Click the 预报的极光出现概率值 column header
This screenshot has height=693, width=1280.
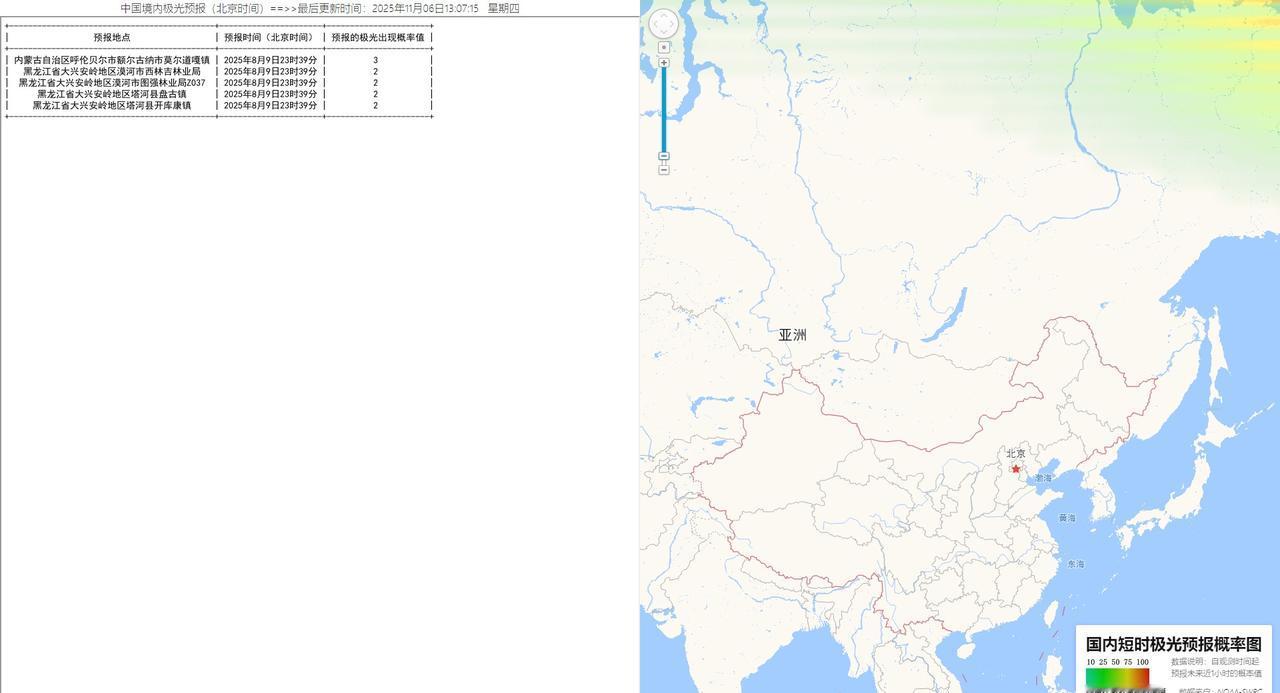(x=378, y=37)
